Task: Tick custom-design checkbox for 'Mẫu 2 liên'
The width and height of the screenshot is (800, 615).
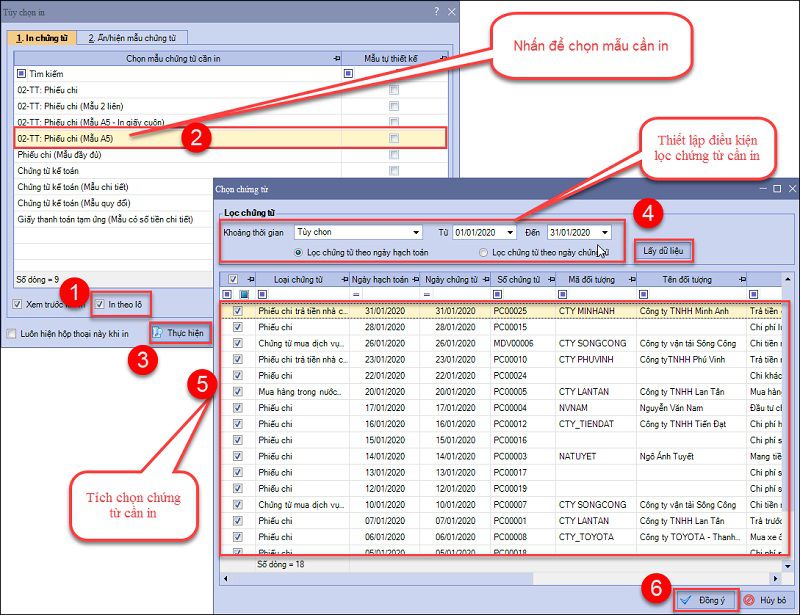Action: pos(394,106)
